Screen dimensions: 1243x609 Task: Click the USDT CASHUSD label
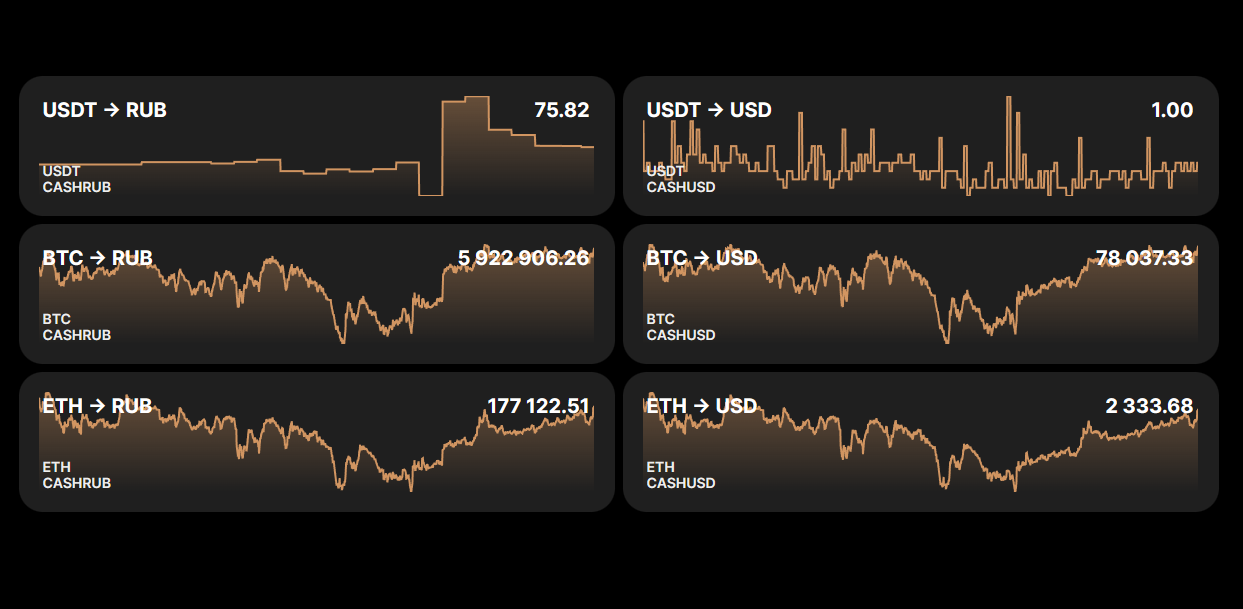pyautogui.click(x=680, y=179)
